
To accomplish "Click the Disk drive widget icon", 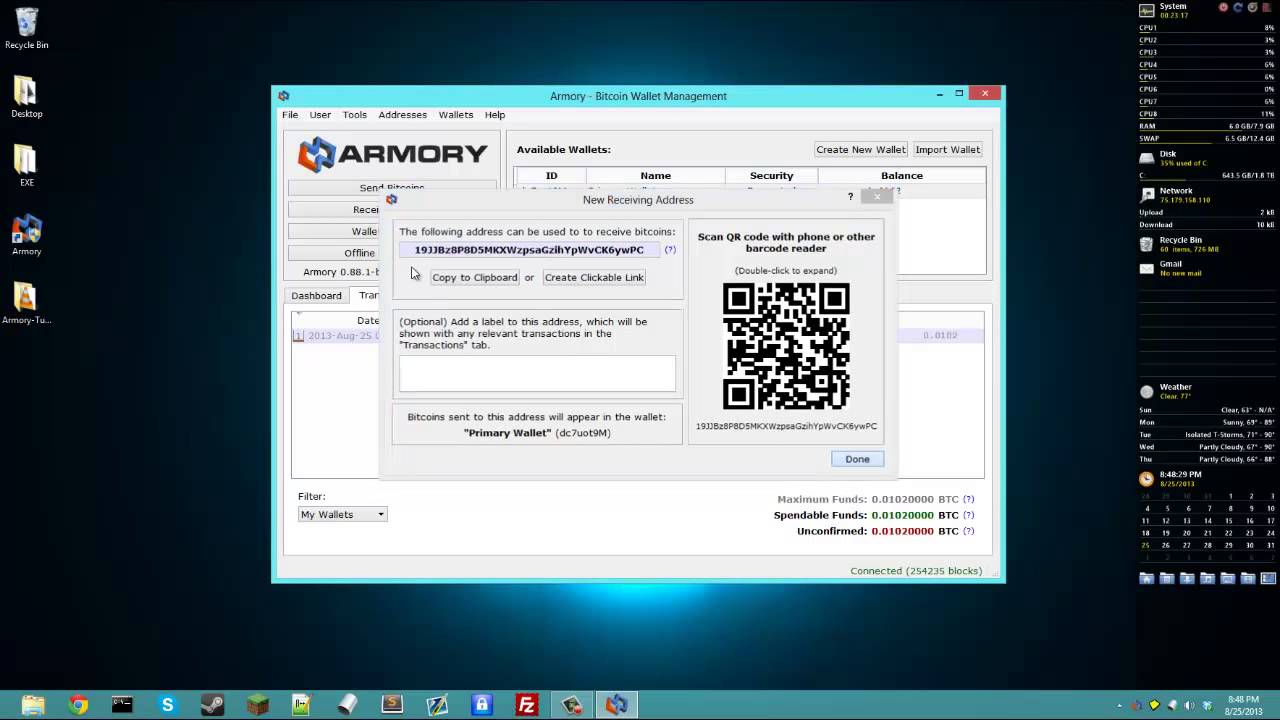I will [1147, 158].
